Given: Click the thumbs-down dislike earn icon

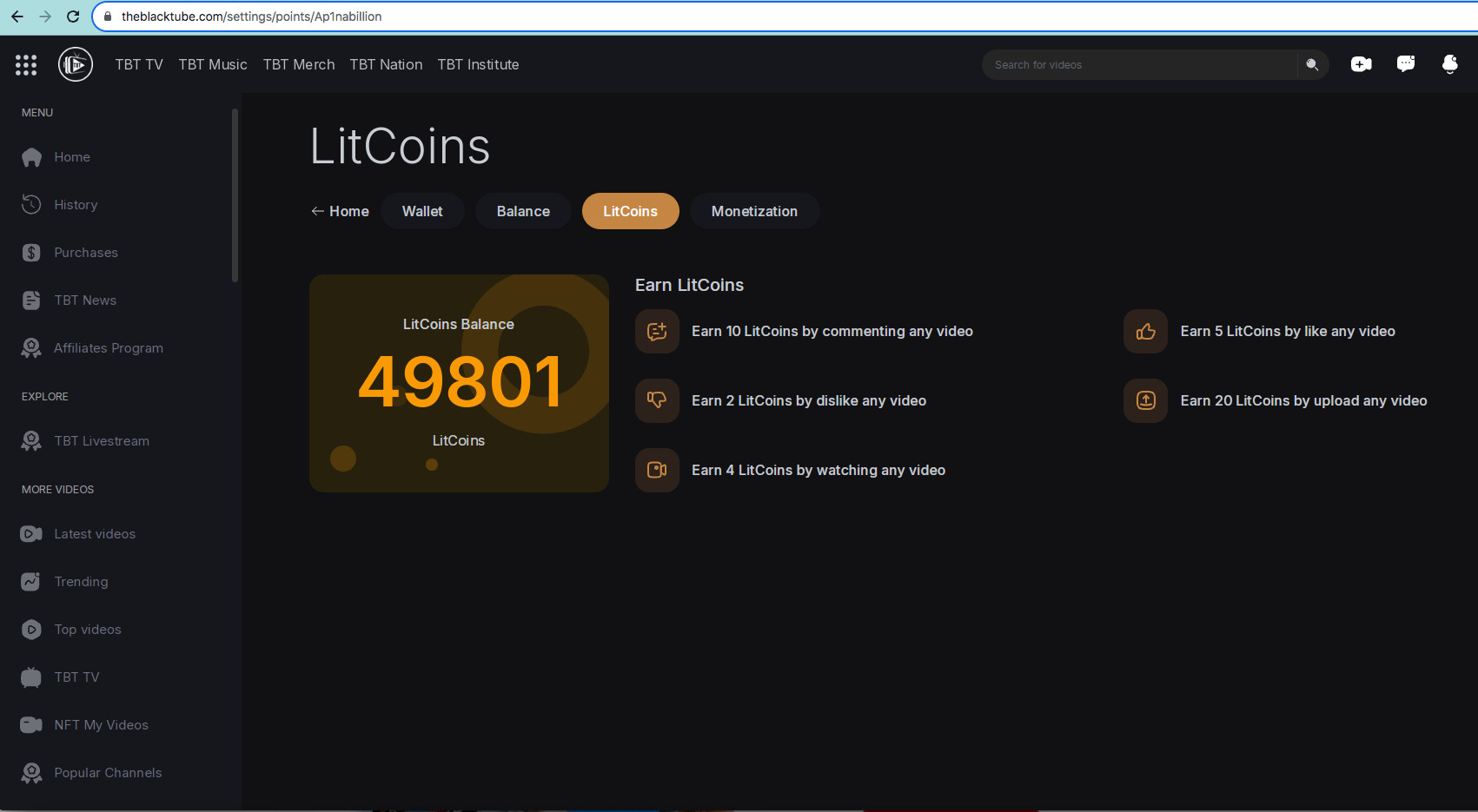Looking at the screenshot, I should (x=657, y=400).
